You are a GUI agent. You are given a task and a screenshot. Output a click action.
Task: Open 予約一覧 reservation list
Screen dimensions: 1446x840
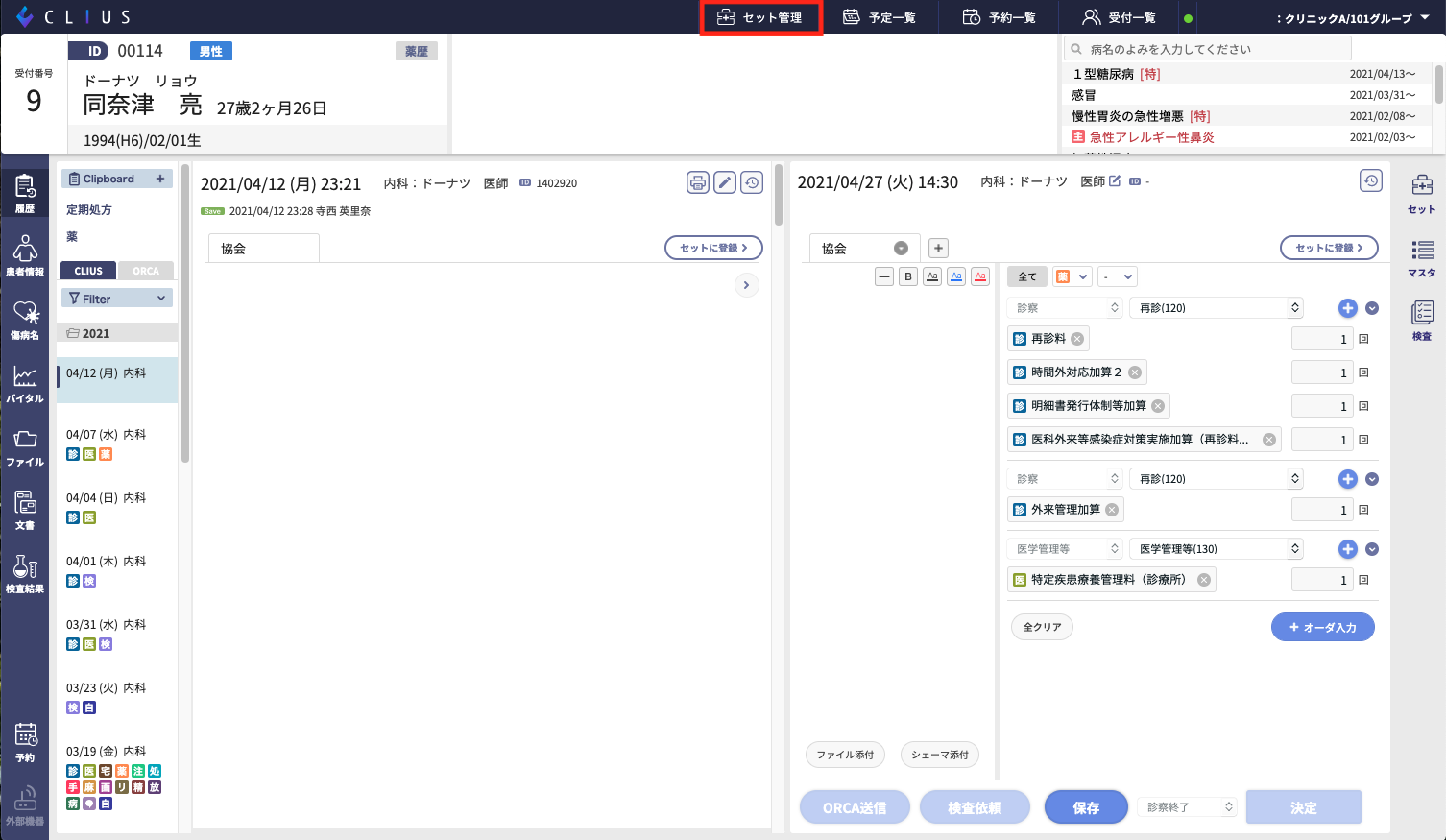pos(1000,17)
